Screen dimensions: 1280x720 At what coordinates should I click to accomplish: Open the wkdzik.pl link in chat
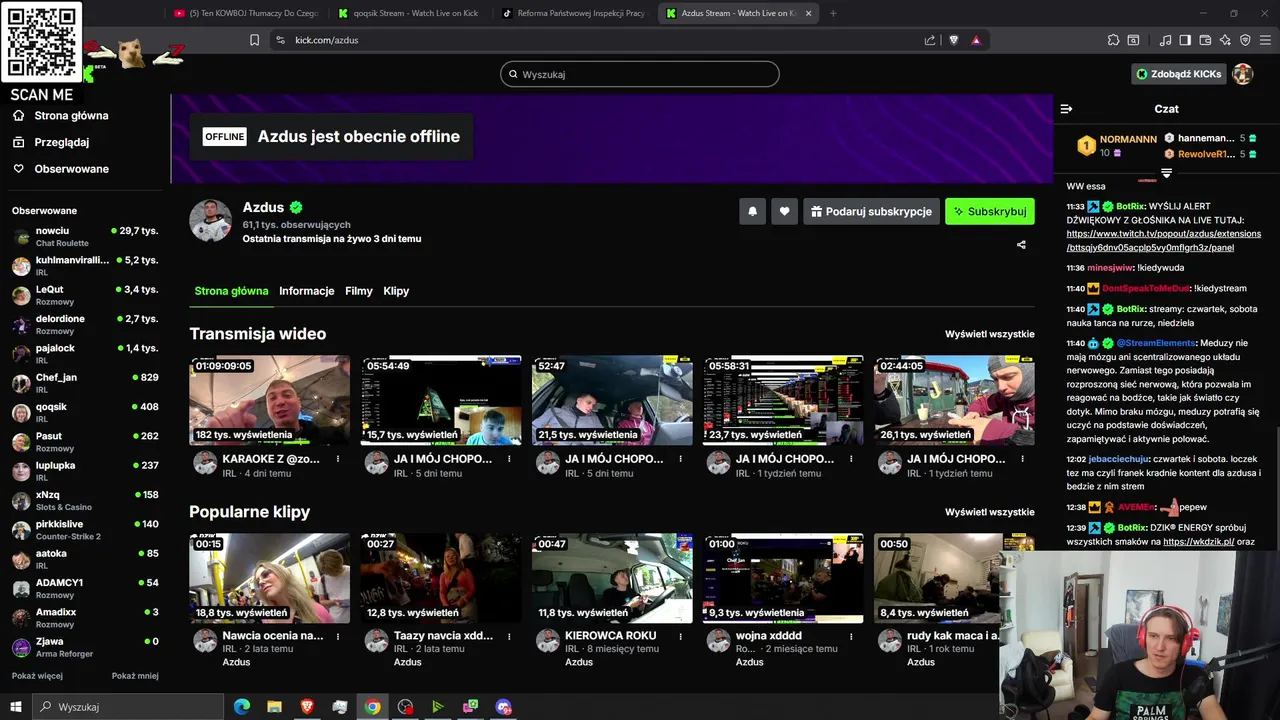pos(1198,542)
